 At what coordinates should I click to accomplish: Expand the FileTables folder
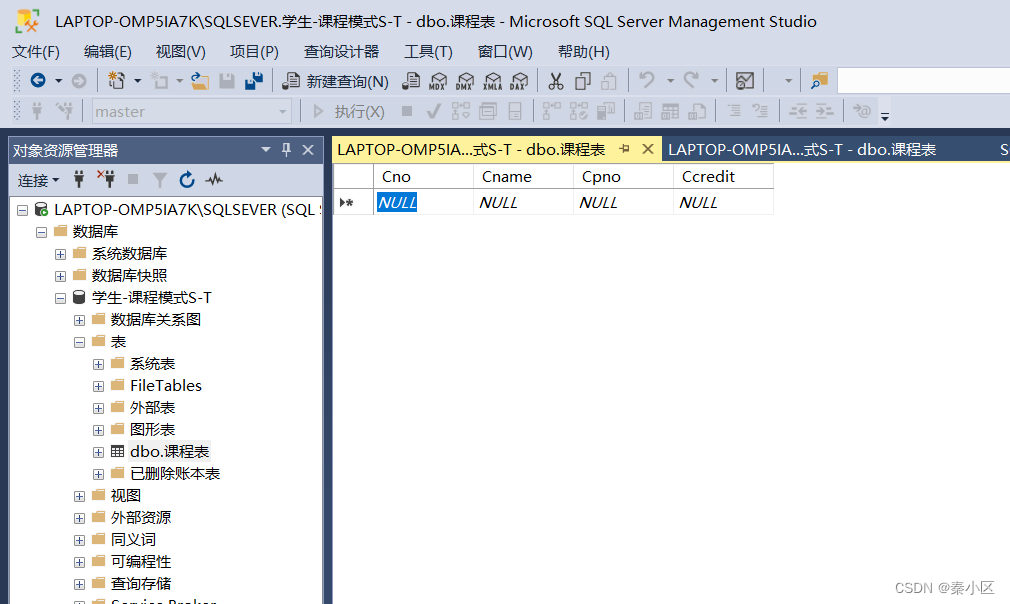tap(99, 386)
